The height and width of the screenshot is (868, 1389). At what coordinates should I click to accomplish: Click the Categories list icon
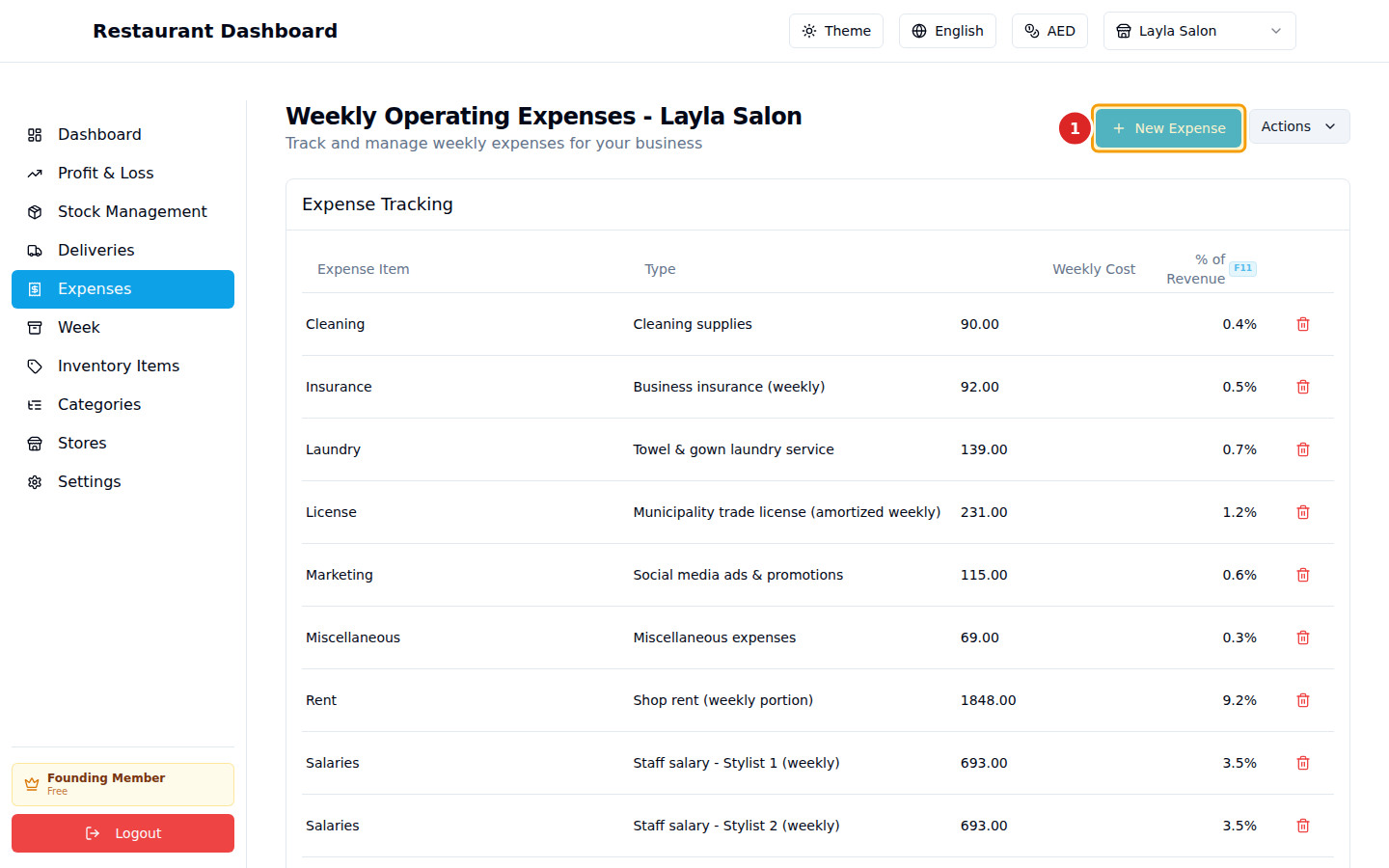click(x=35, y=404)
